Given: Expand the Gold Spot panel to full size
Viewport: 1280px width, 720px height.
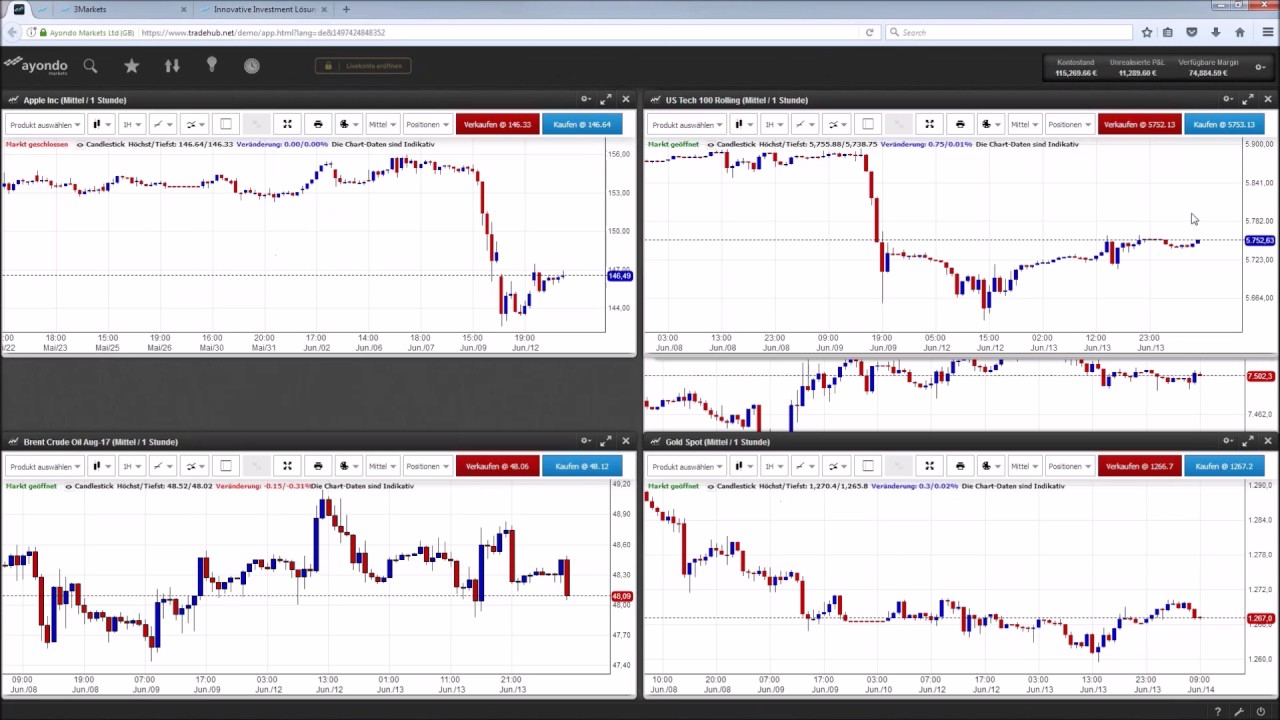Looking at the screenshot, I should coord(1248,441).
